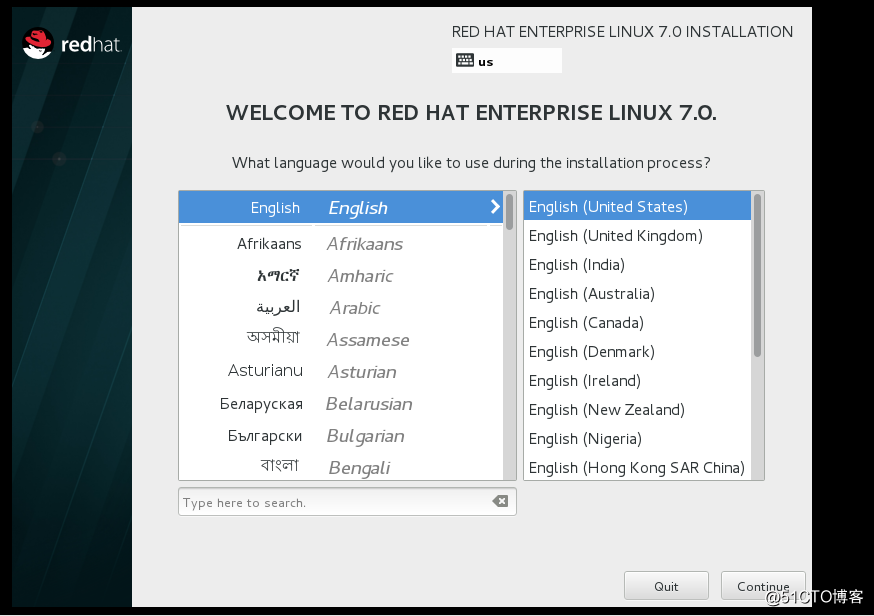Choose English (Australia) locale

(638, 293)
